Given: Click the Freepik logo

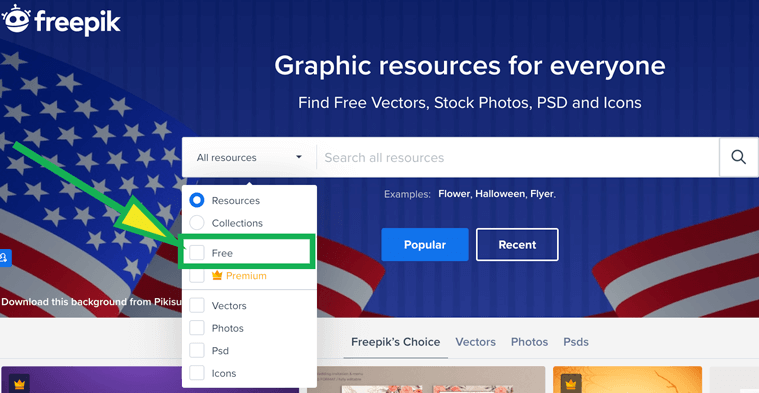Looking at the screenshot, I should 61,20.
